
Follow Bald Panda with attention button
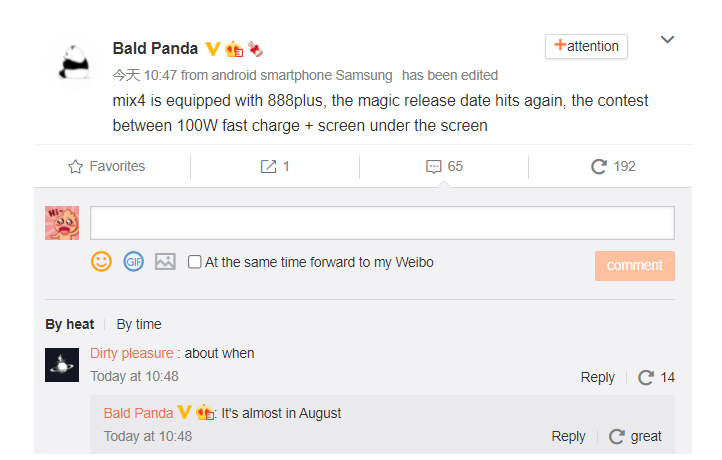[586, 47]
